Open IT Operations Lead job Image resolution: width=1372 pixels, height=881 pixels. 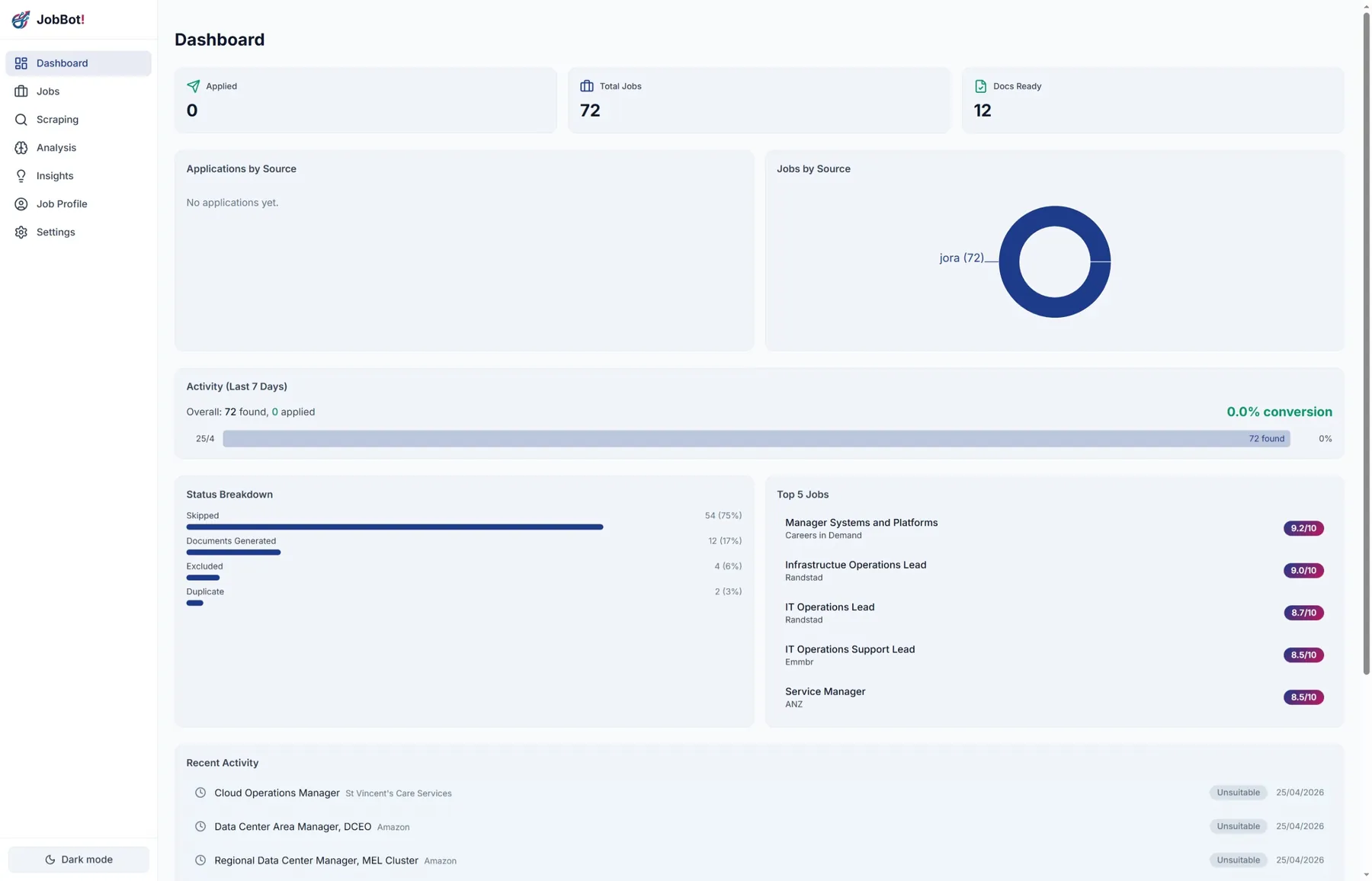[x=1055, y=613]
